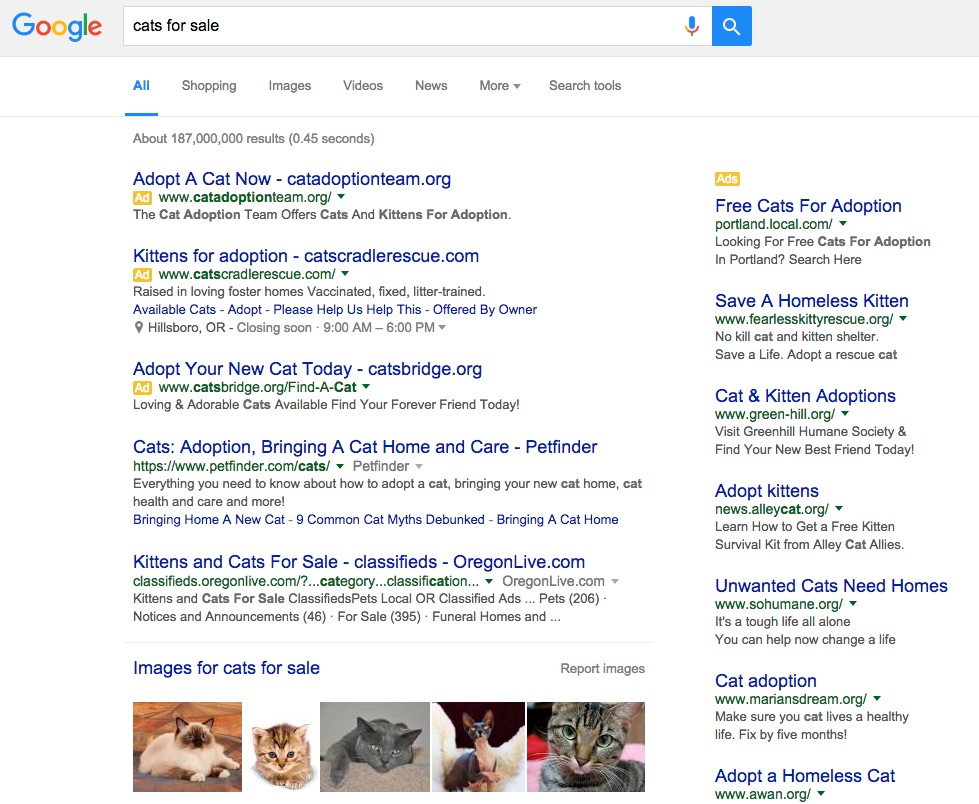Screen dimensions: 979x804
Task: Open the Videos tab
Action: tap(363, 86)
